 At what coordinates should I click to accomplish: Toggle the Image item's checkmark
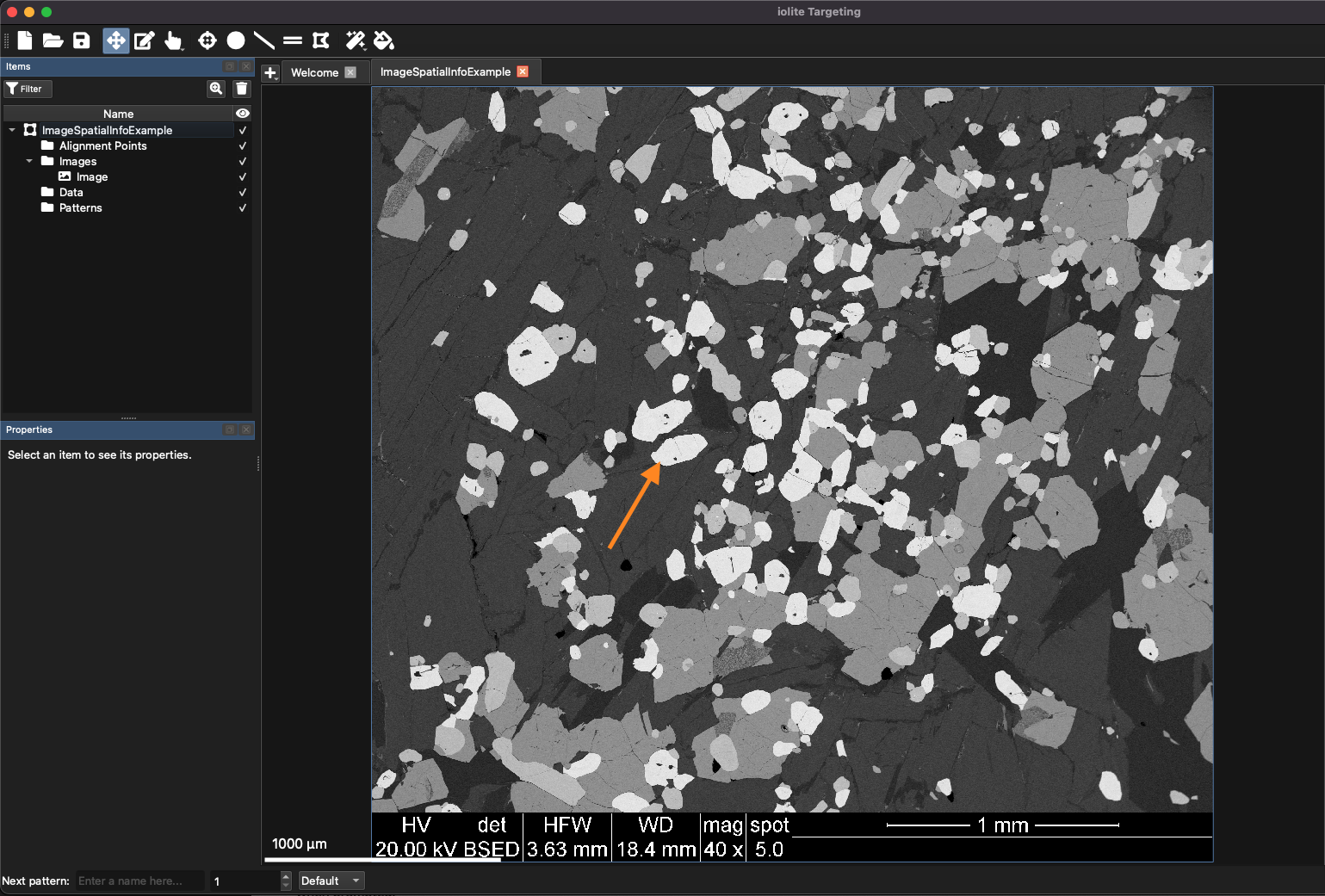[242, 176]
